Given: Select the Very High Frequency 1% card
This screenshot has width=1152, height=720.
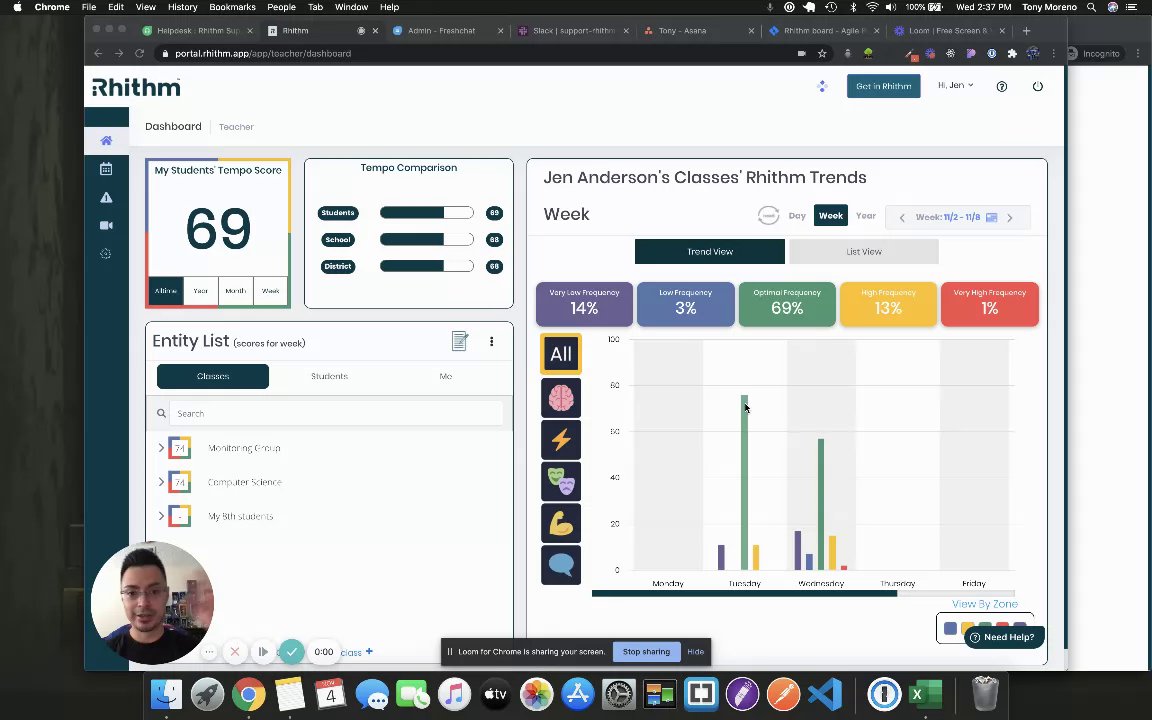Looking at the screenshot, I should tap(990, 303).
